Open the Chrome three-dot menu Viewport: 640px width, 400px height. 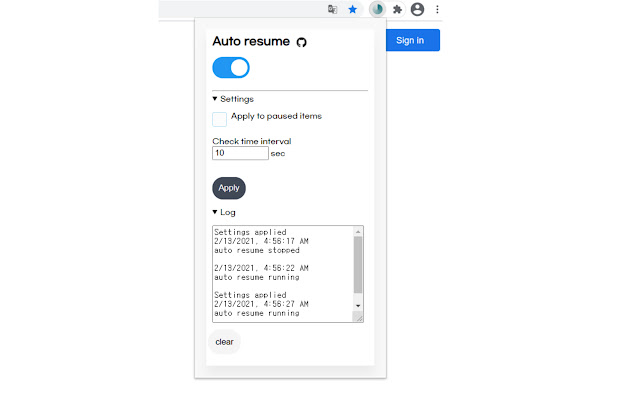pyautogui.click(x=437, y=9)
